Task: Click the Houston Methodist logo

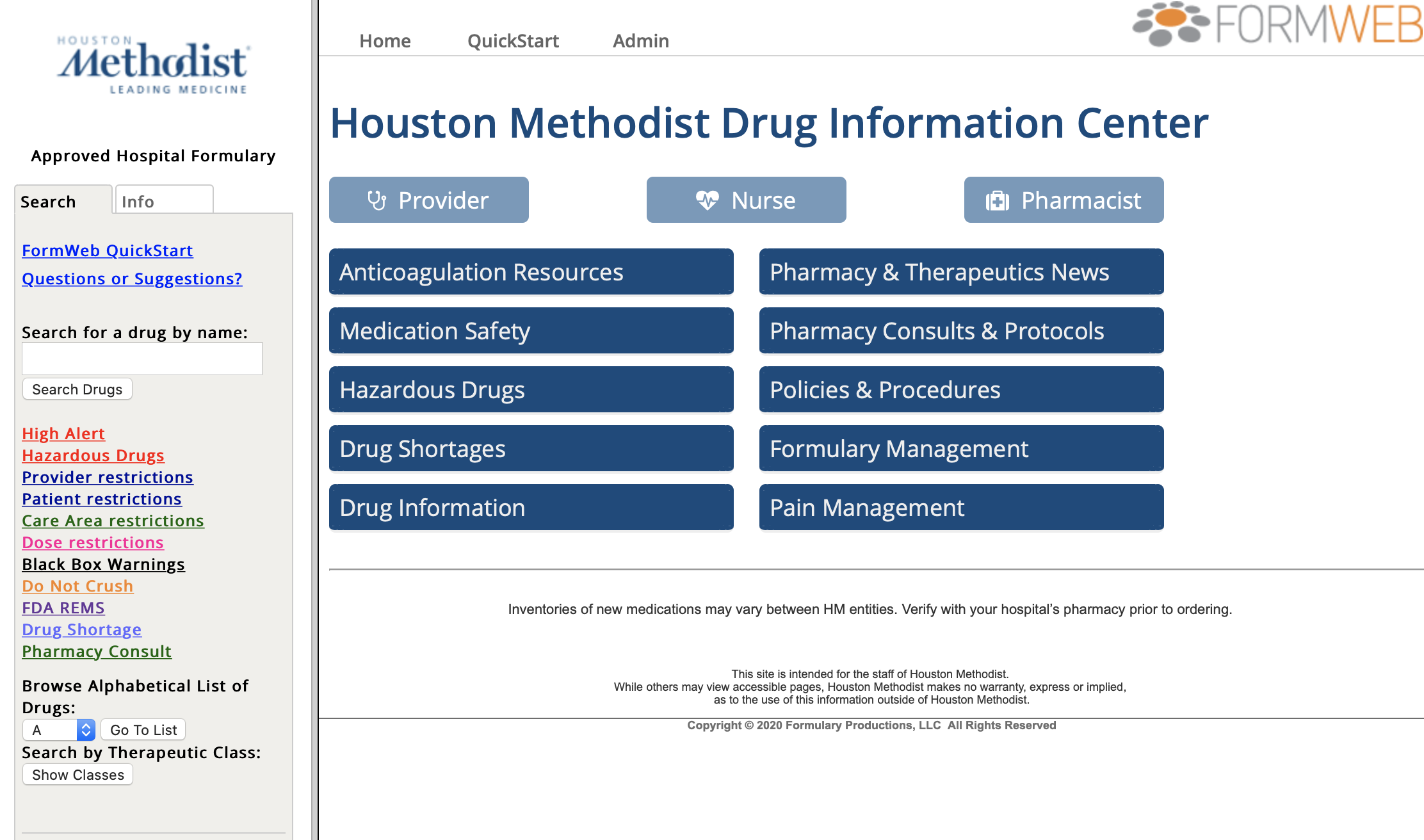Action: 154,65
